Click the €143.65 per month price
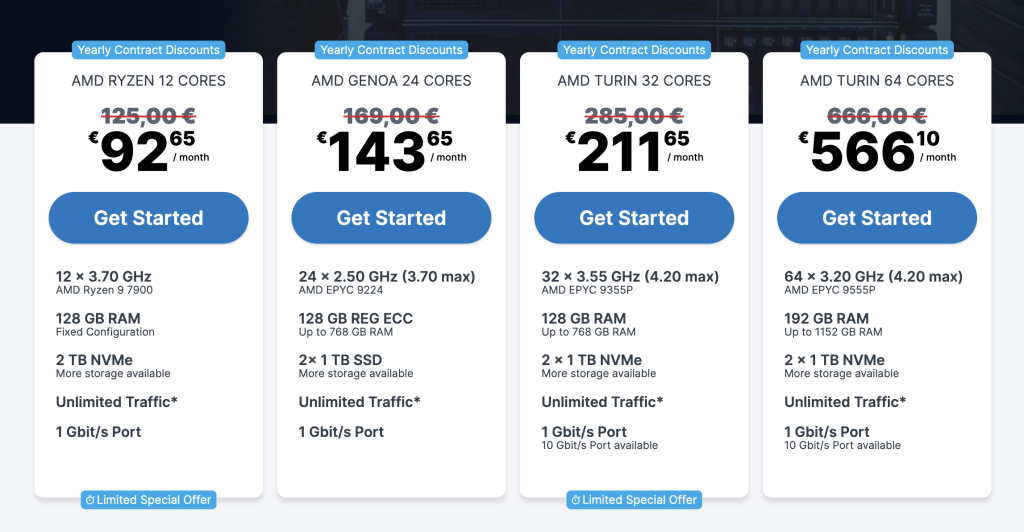The image size is (1024, 532). coord(385,151)
